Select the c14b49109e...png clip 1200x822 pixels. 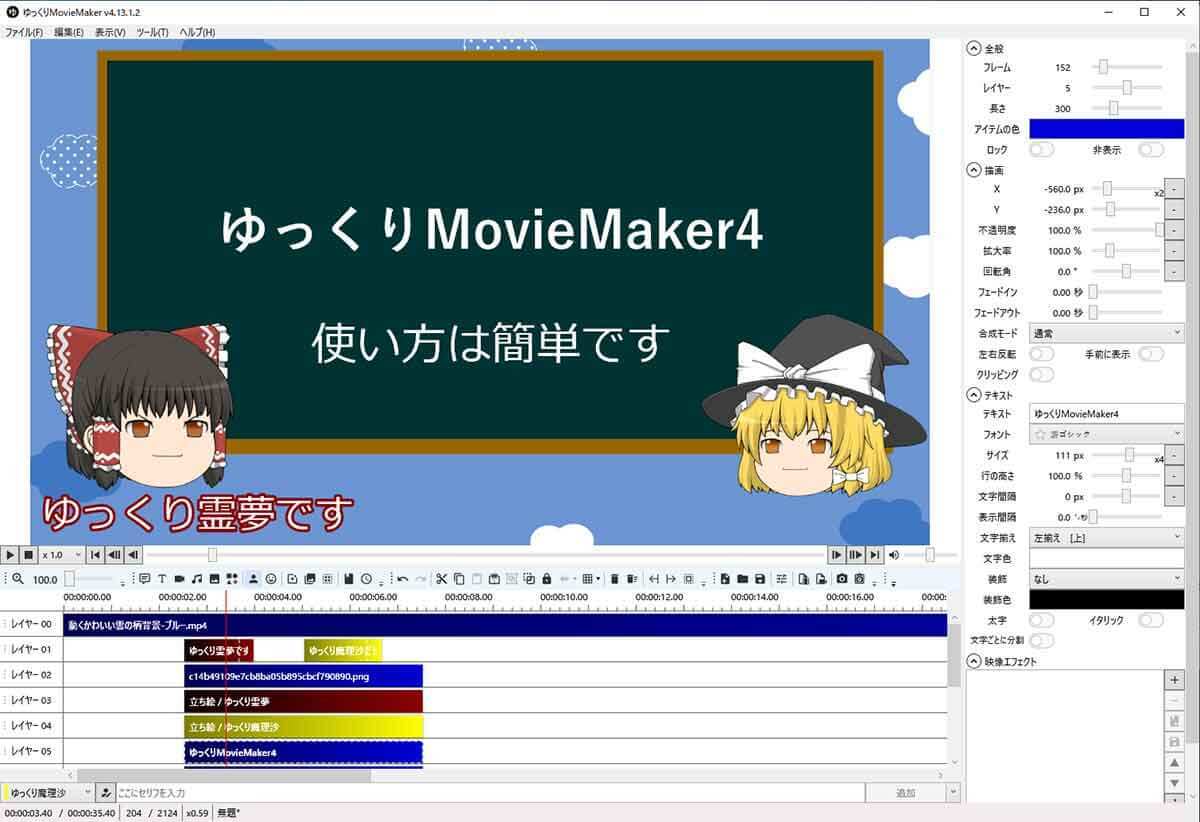click(304, 676)
